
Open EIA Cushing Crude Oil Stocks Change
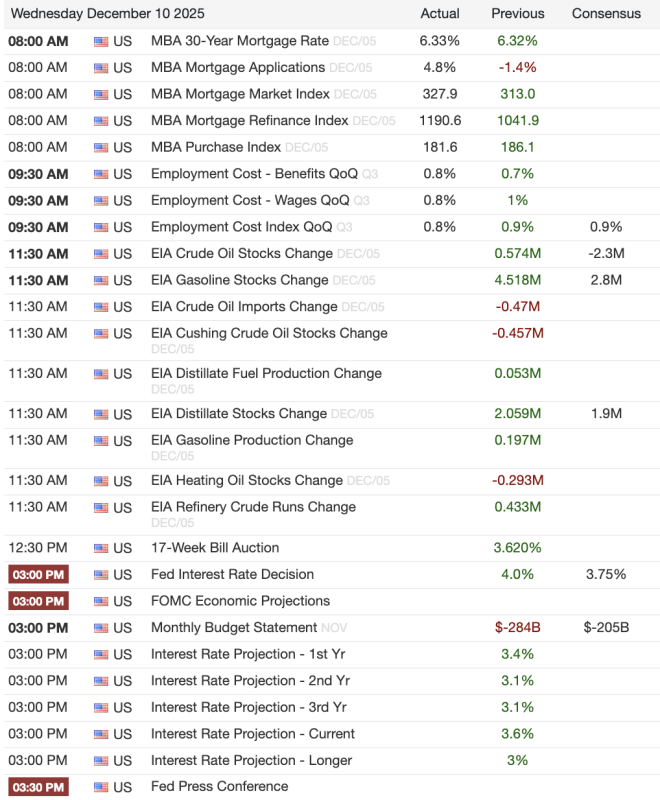(269, 333)
